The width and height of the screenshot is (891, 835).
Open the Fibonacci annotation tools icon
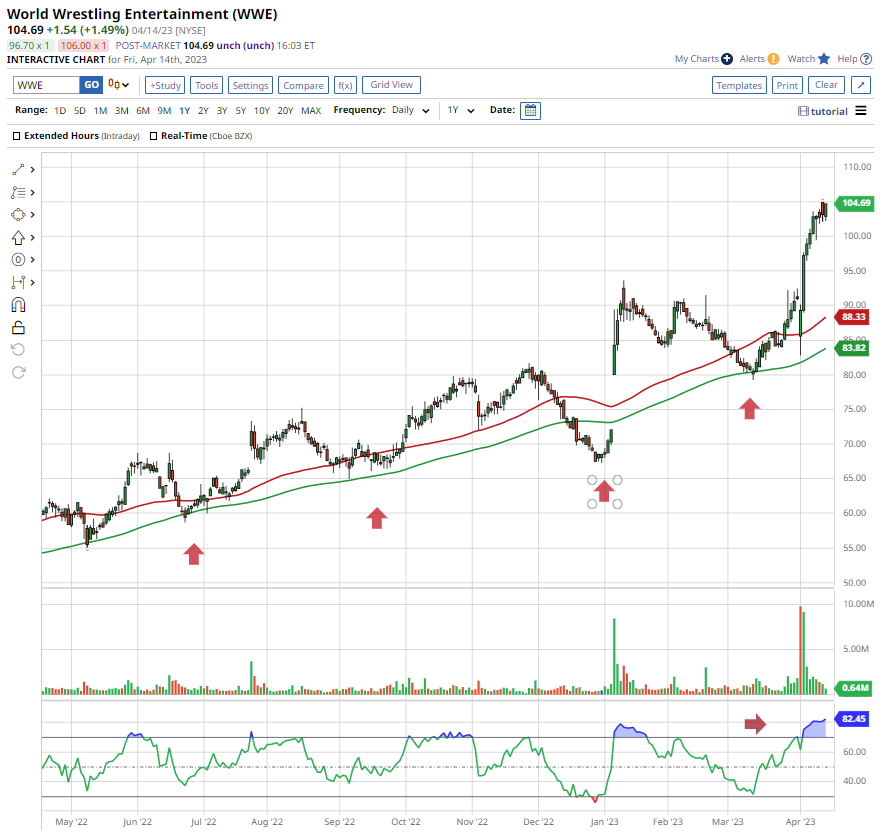tap(18, 193)
